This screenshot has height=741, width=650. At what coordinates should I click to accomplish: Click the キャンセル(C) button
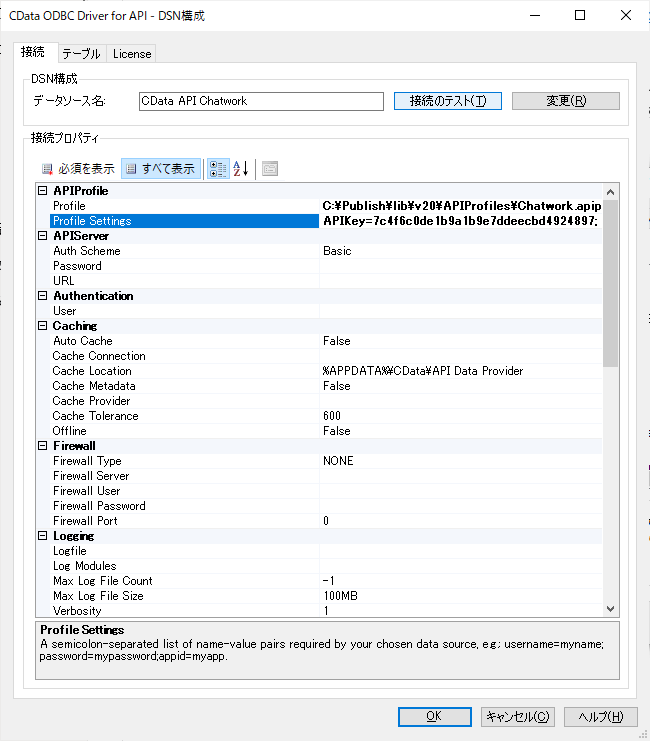(x=518, y=716)
